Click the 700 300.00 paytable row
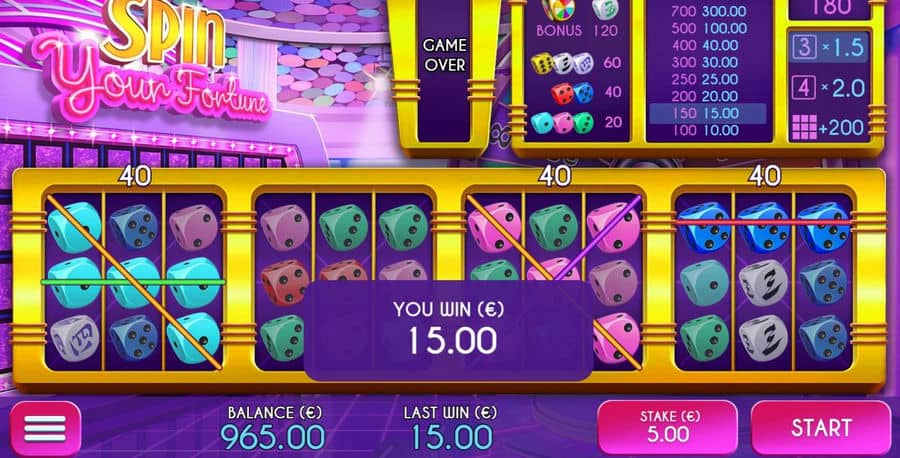The height and width of the screenshot is (458, 900). (708, 11)
